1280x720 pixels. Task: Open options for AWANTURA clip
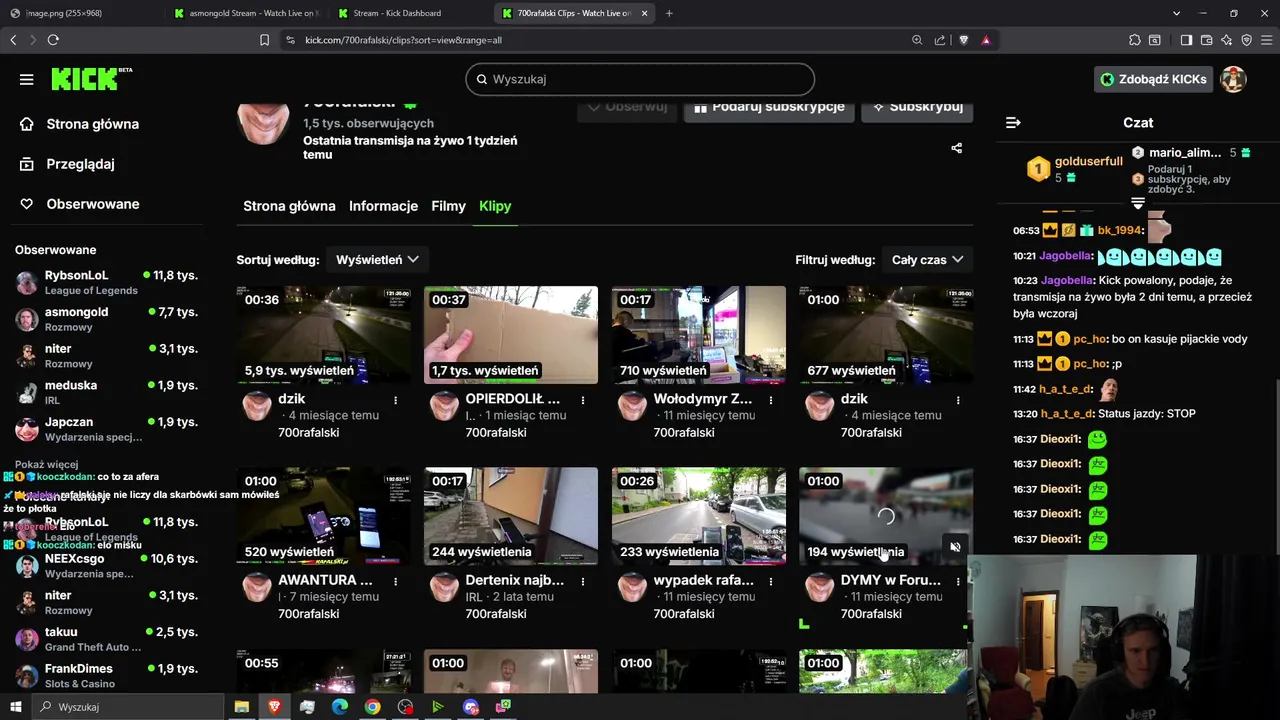395,581
